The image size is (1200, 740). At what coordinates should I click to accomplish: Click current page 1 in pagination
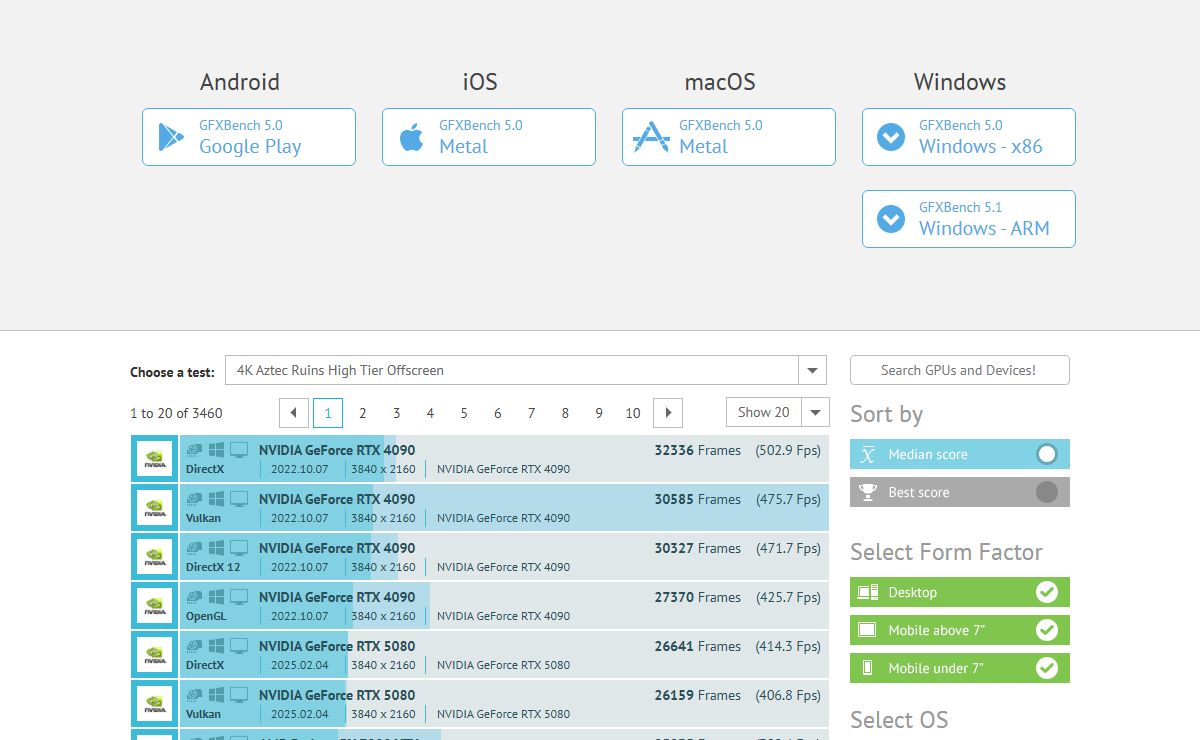point(328,412)
